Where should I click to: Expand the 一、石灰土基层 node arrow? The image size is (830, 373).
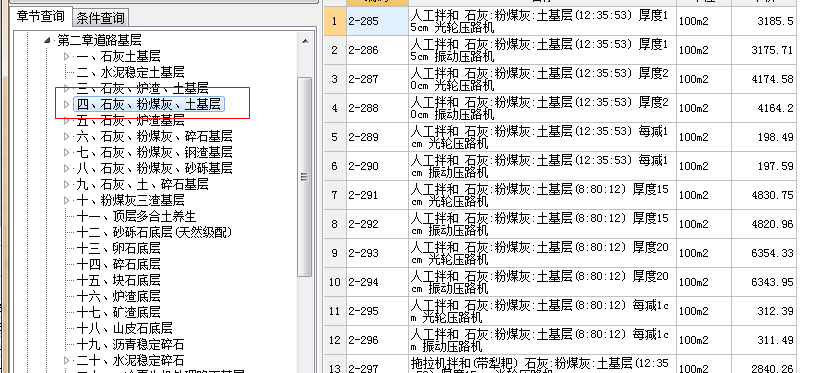(x=66, y=56)
